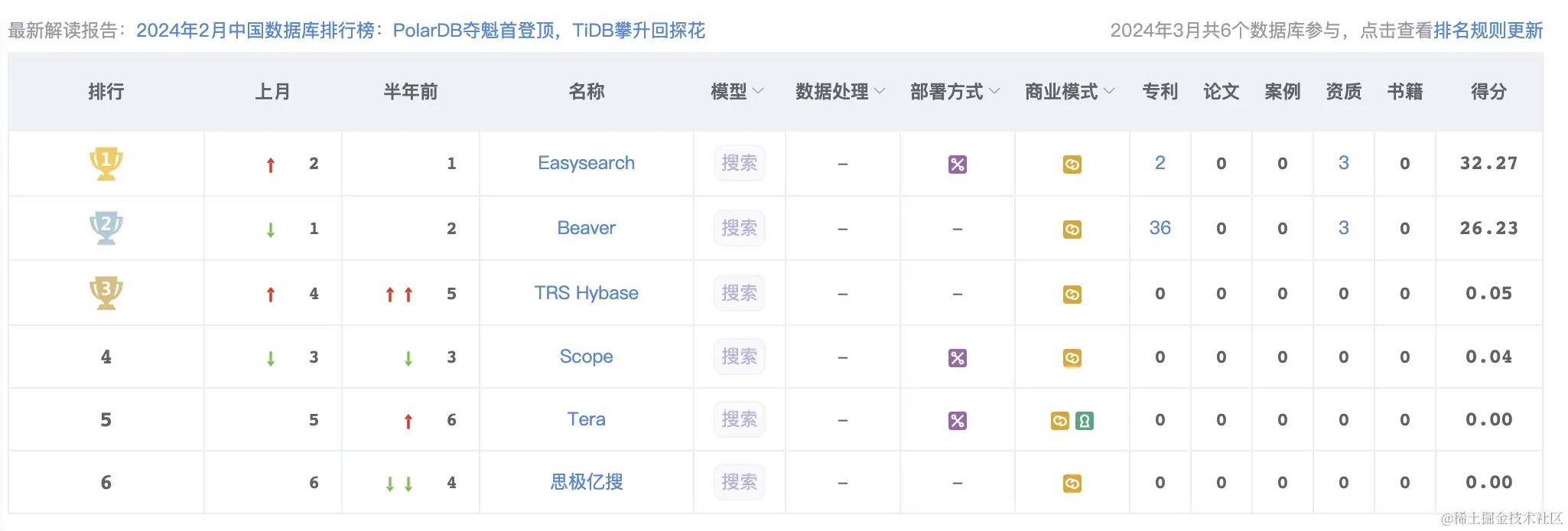Screen dimensions: 1568x531
Task: Click the red half-year up arrow in the Tera row
Action: coord(408,421)
